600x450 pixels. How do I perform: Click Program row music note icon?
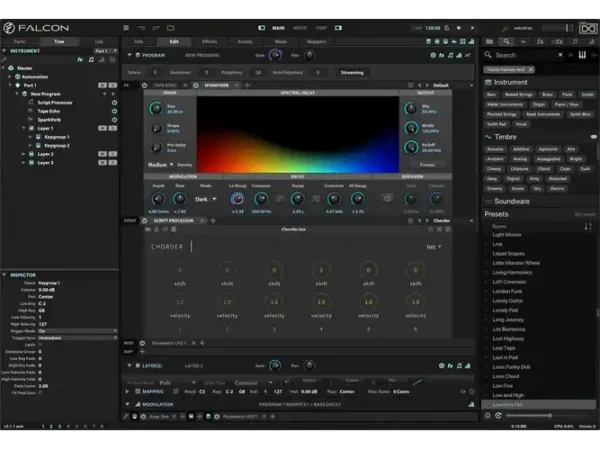[450, 55]
